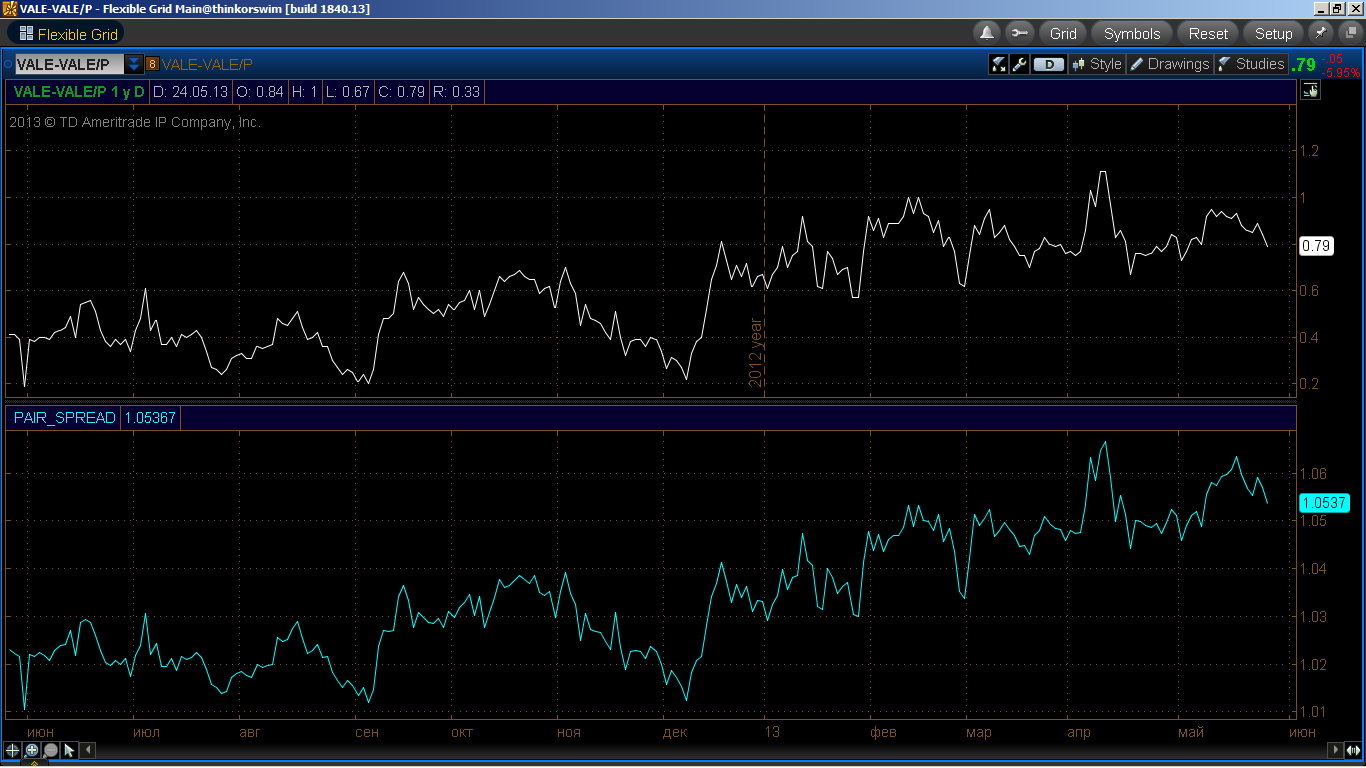
Task: Click the monitor icon at bottom right corner
Action: pos(1354,749)
